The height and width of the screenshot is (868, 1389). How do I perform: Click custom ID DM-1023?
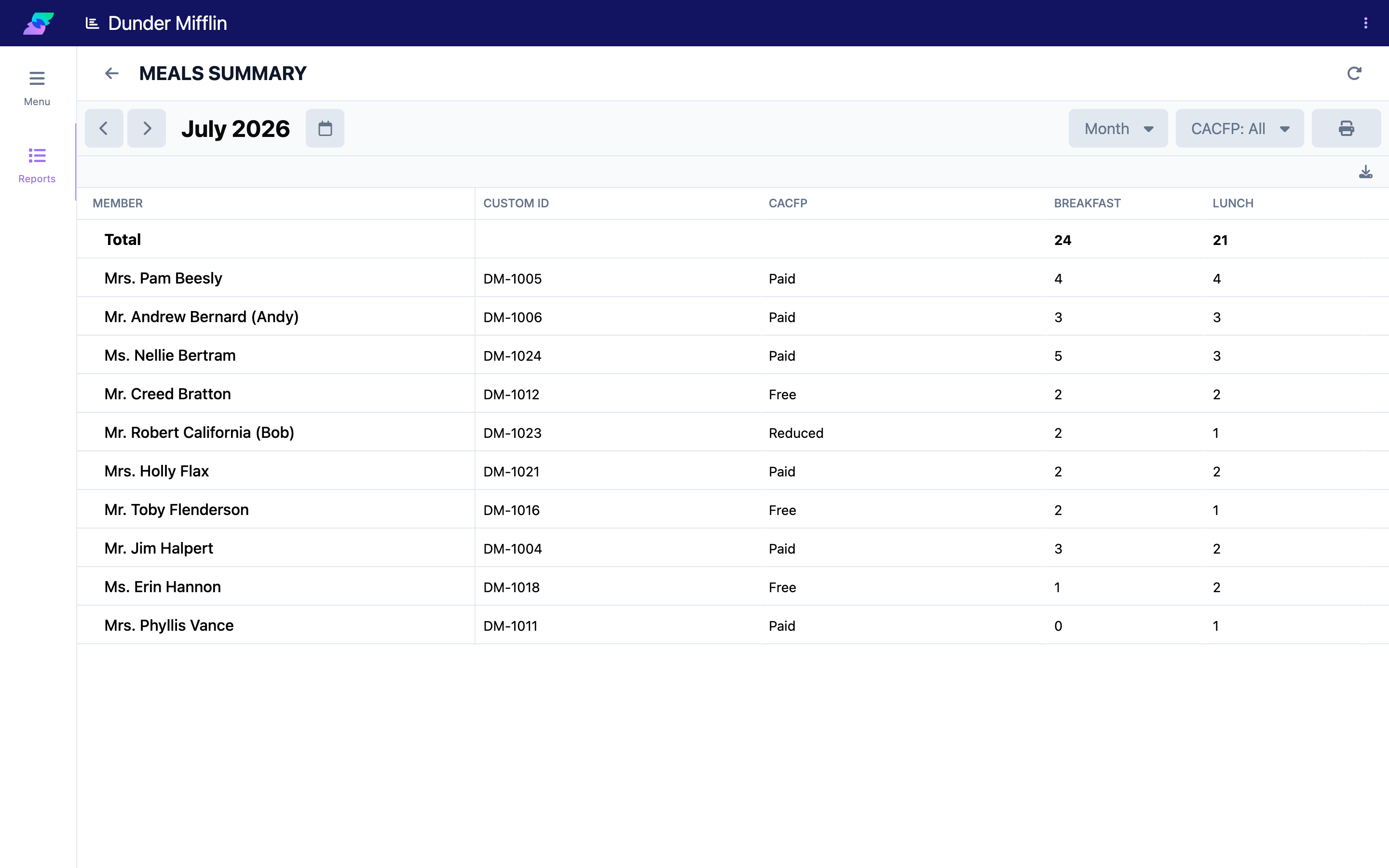tap(513, 433)
